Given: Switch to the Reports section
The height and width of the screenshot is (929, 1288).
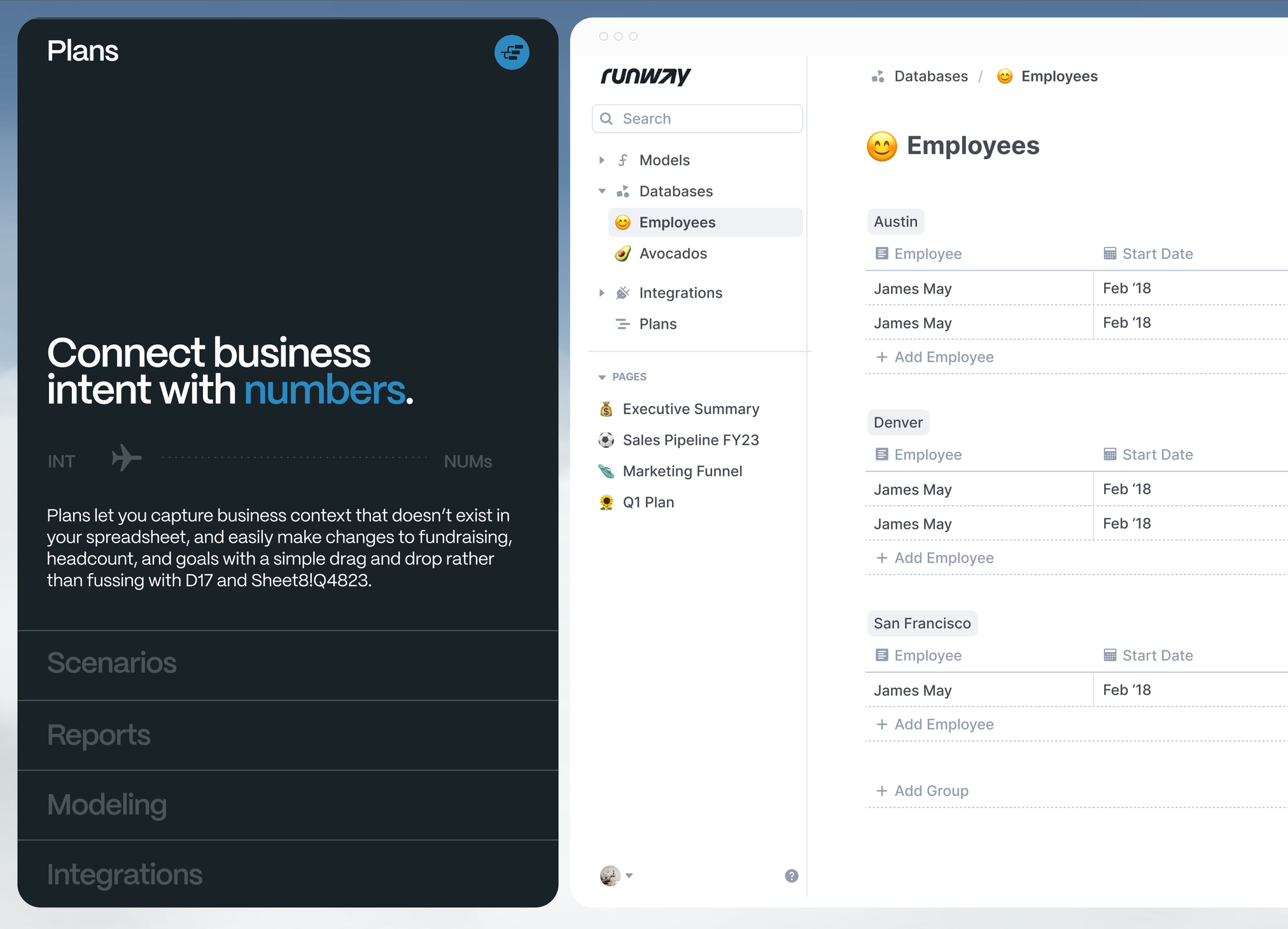Looking at the screenshot, I should point(99,735).
